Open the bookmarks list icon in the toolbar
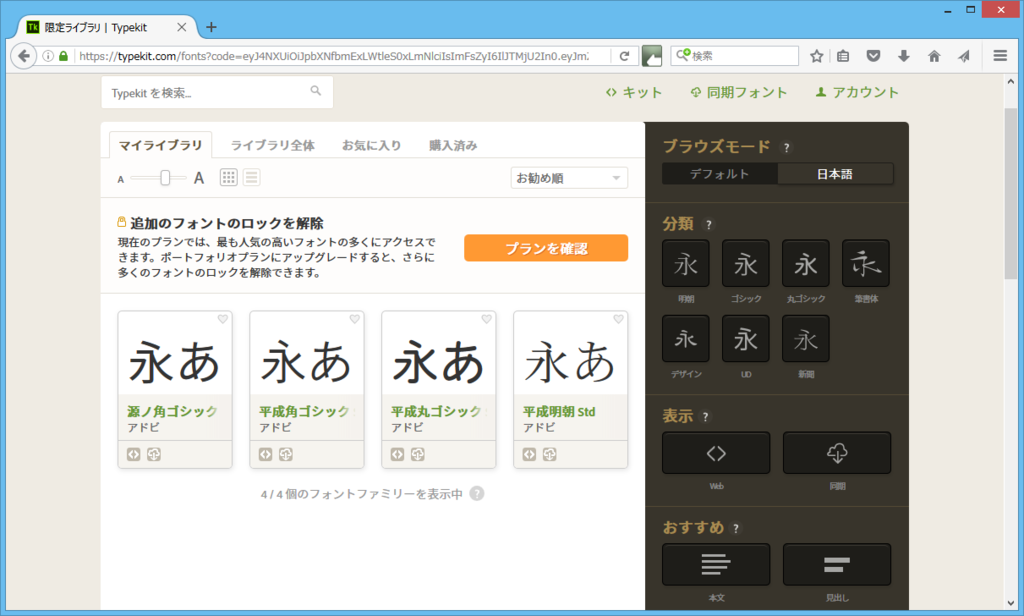 [x=843, y=56]
